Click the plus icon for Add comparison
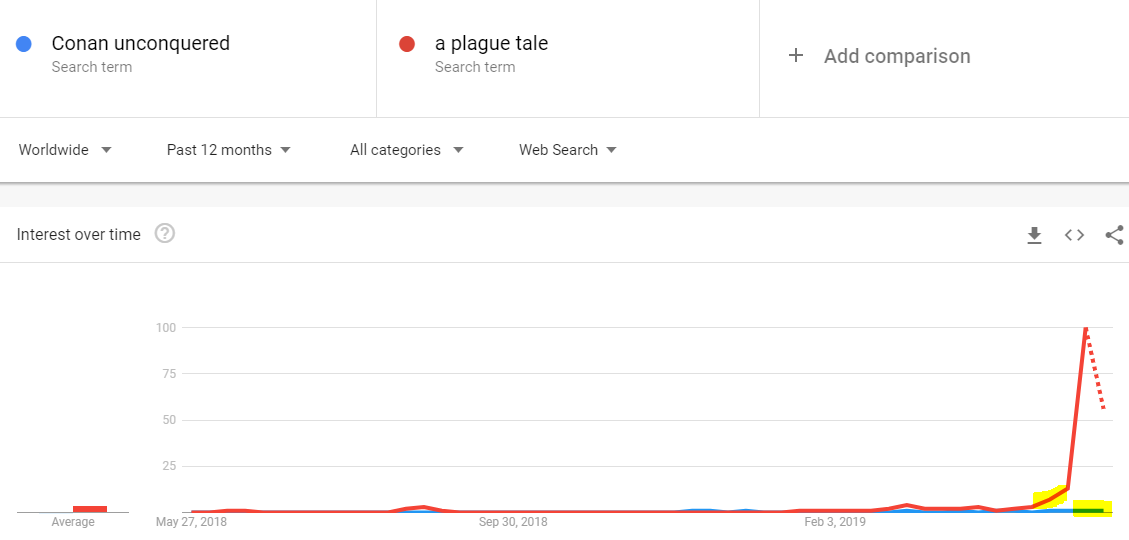The image size is (1129, 540). pyautogui.click(x=796, y=56)
